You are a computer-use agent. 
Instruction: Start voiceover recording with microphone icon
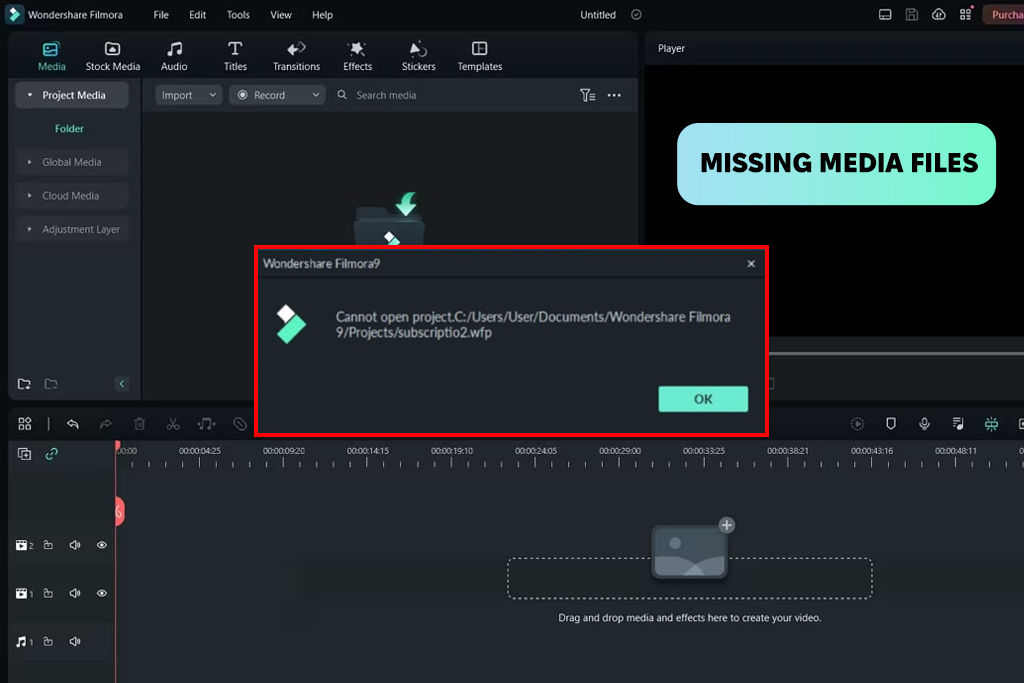coord(924,424)
